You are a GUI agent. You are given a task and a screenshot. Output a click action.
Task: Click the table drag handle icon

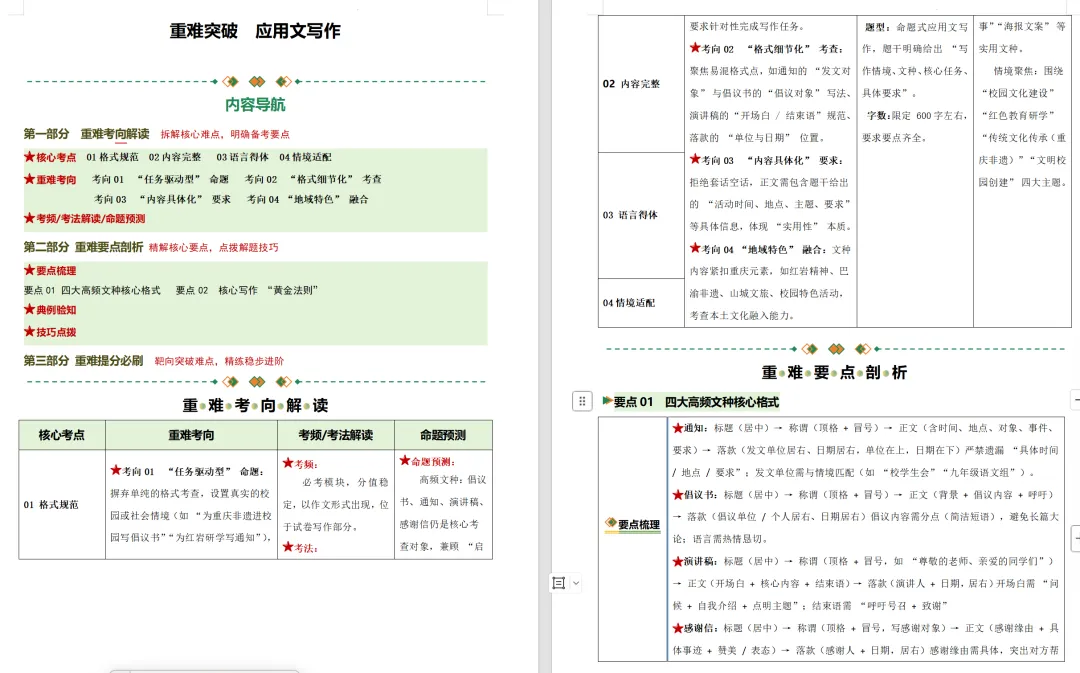point(582,399)
